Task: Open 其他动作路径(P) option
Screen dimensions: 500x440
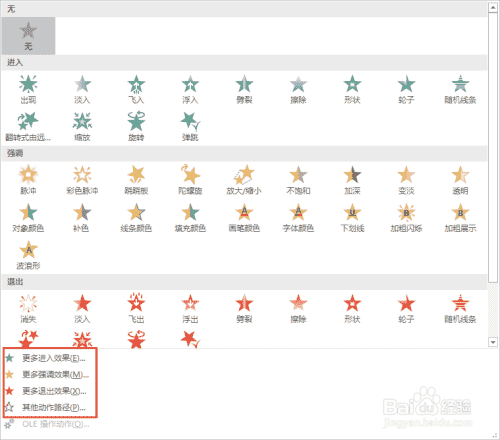Action: (x=50, y=407)
